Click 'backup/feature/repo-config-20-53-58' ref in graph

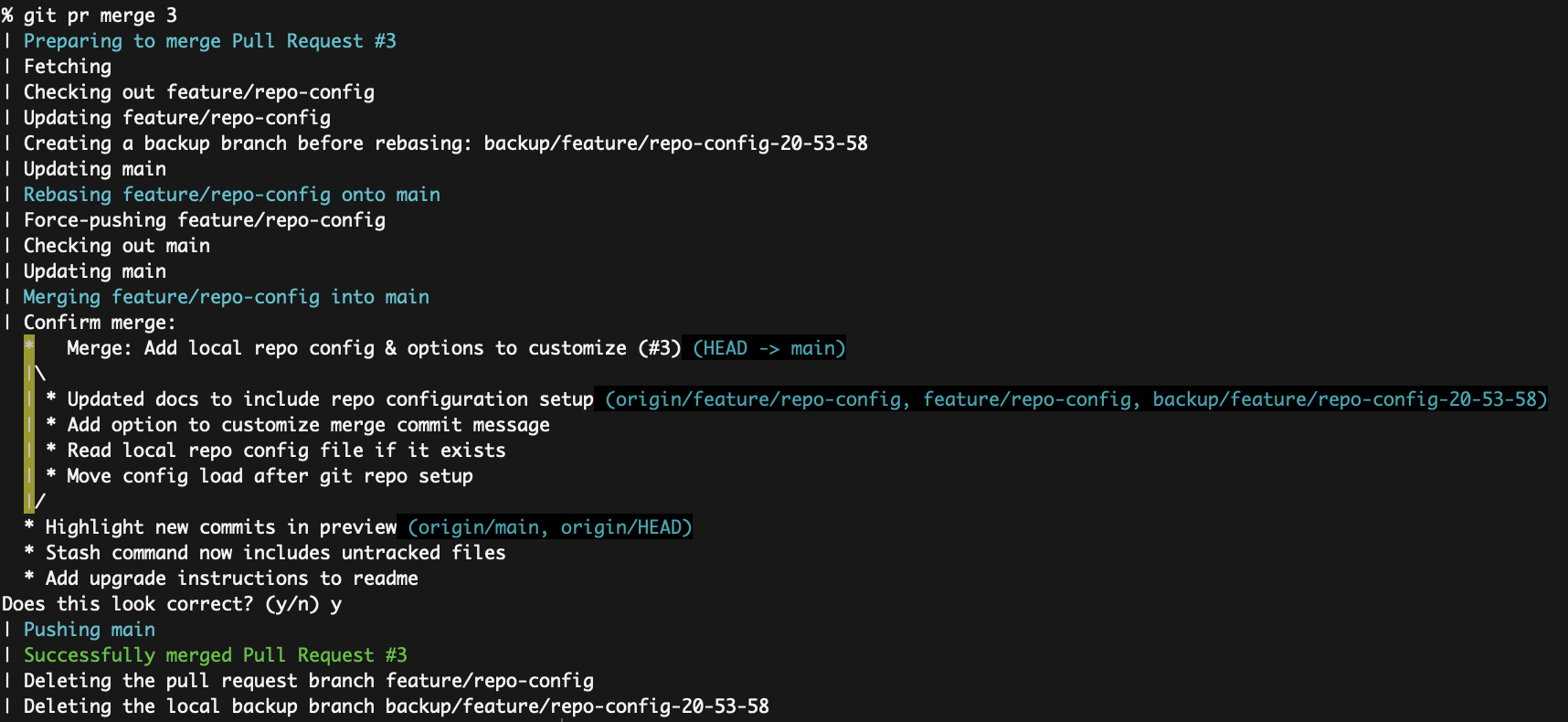tap(1345, 399)
